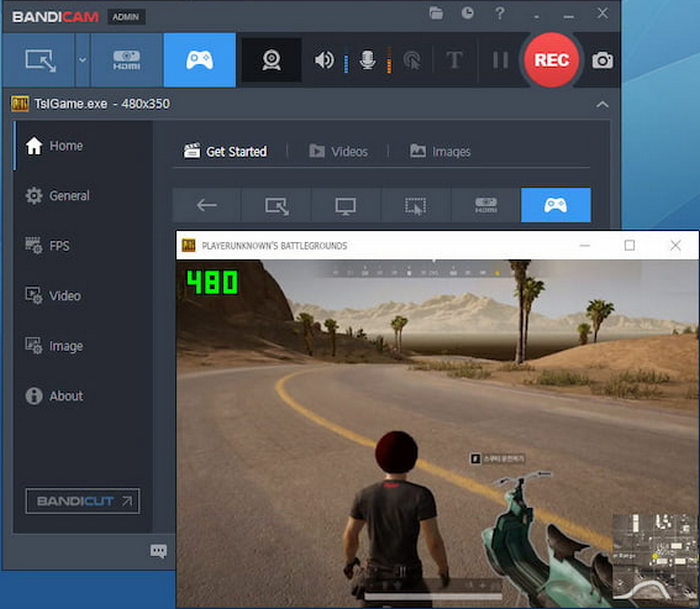700x609 pixels.
Task: Click the compass bar in game
Action: [x=419, y=271]
